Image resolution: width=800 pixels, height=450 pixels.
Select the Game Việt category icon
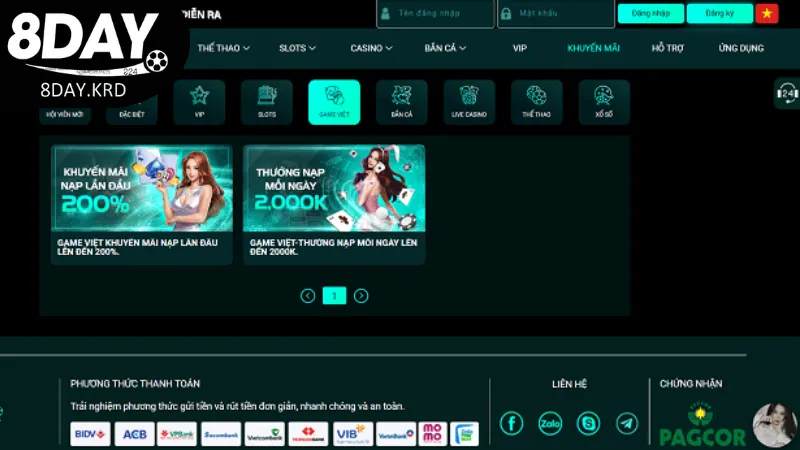pyautogui.click(x=334, y=102)
